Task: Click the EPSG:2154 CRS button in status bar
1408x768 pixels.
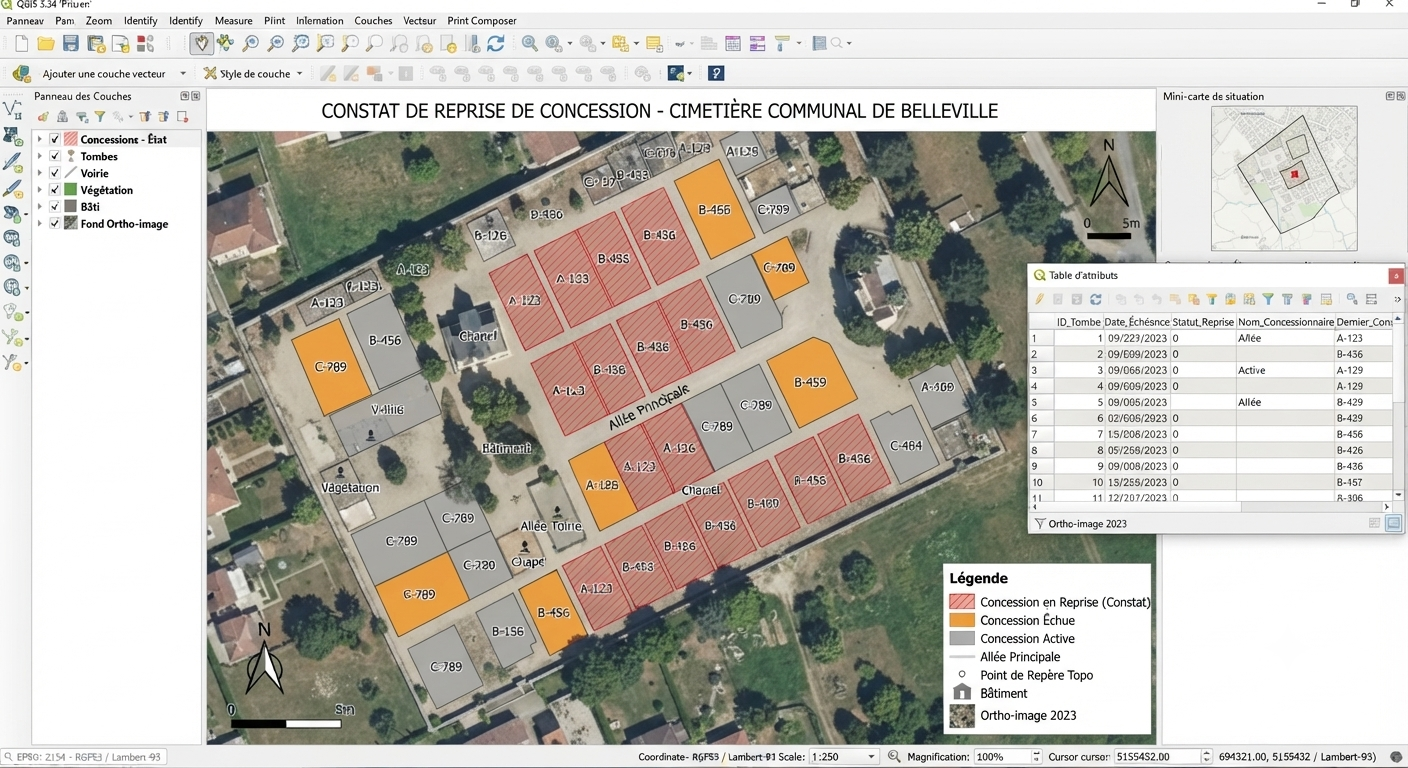Action: tap(83, 757)
